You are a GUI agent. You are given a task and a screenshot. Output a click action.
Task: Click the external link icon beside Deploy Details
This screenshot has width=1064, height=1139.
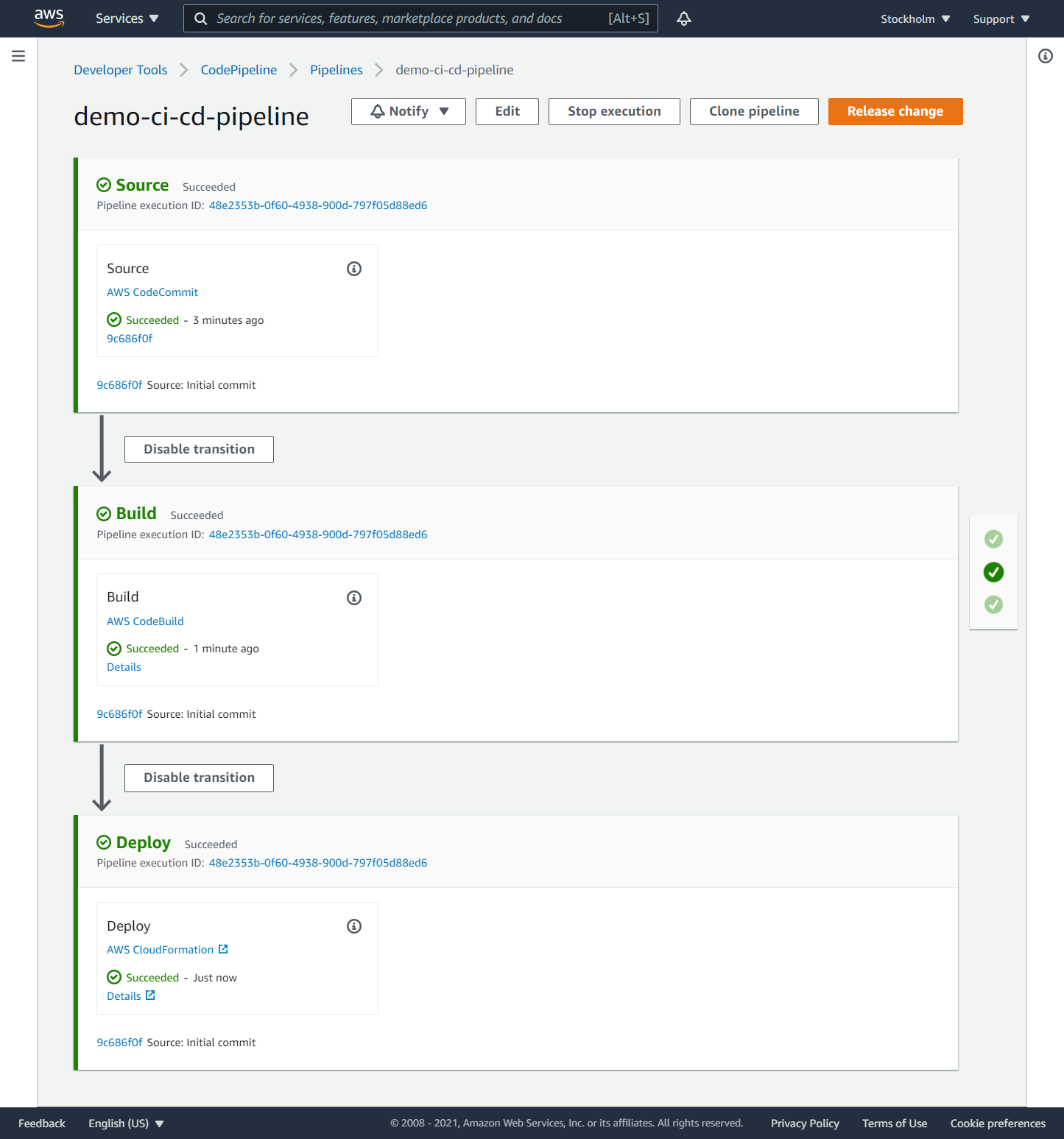(x=150, y=995)
